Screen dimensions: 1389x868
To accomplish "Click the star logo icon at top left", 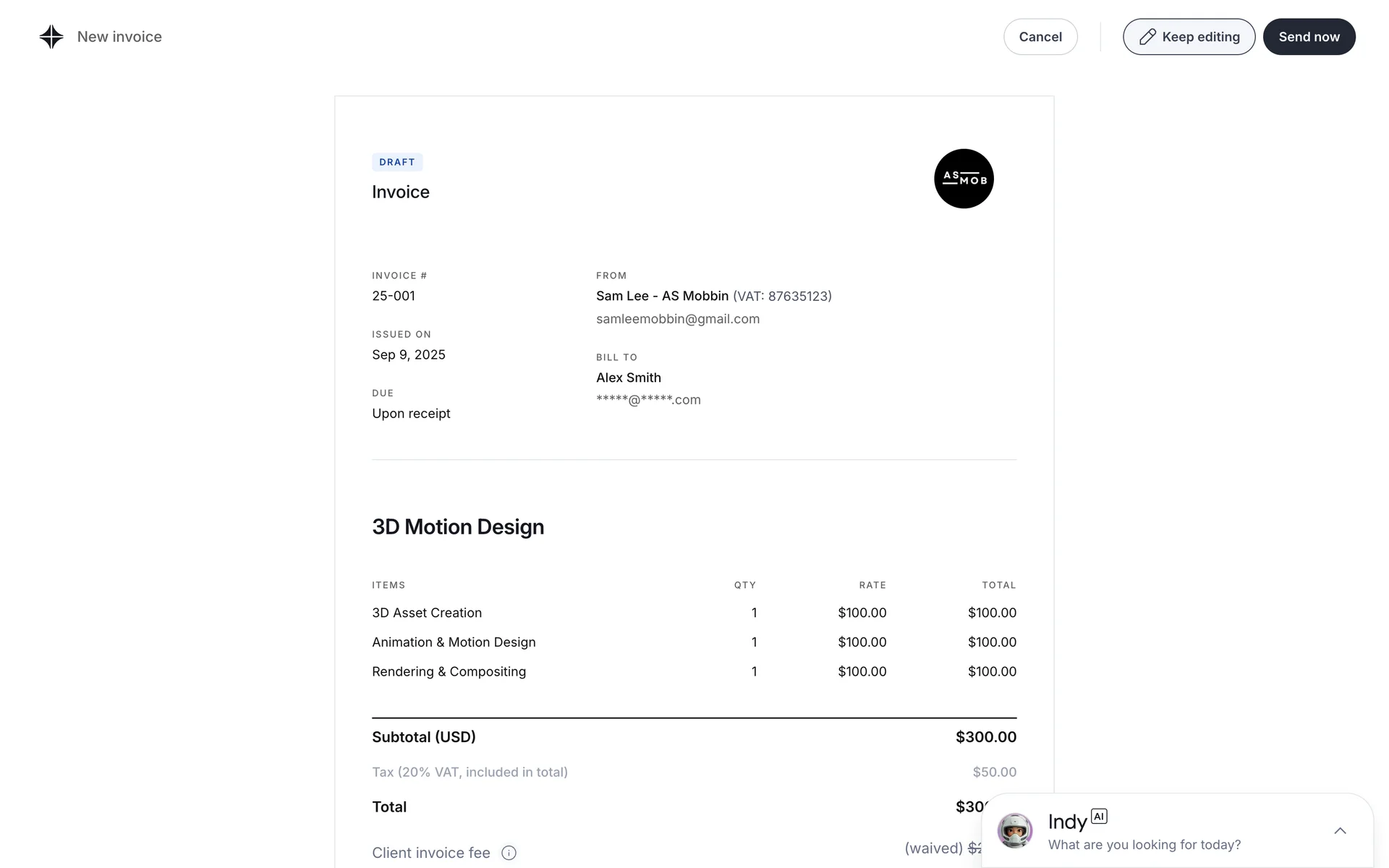I will [x=51, y=37].
